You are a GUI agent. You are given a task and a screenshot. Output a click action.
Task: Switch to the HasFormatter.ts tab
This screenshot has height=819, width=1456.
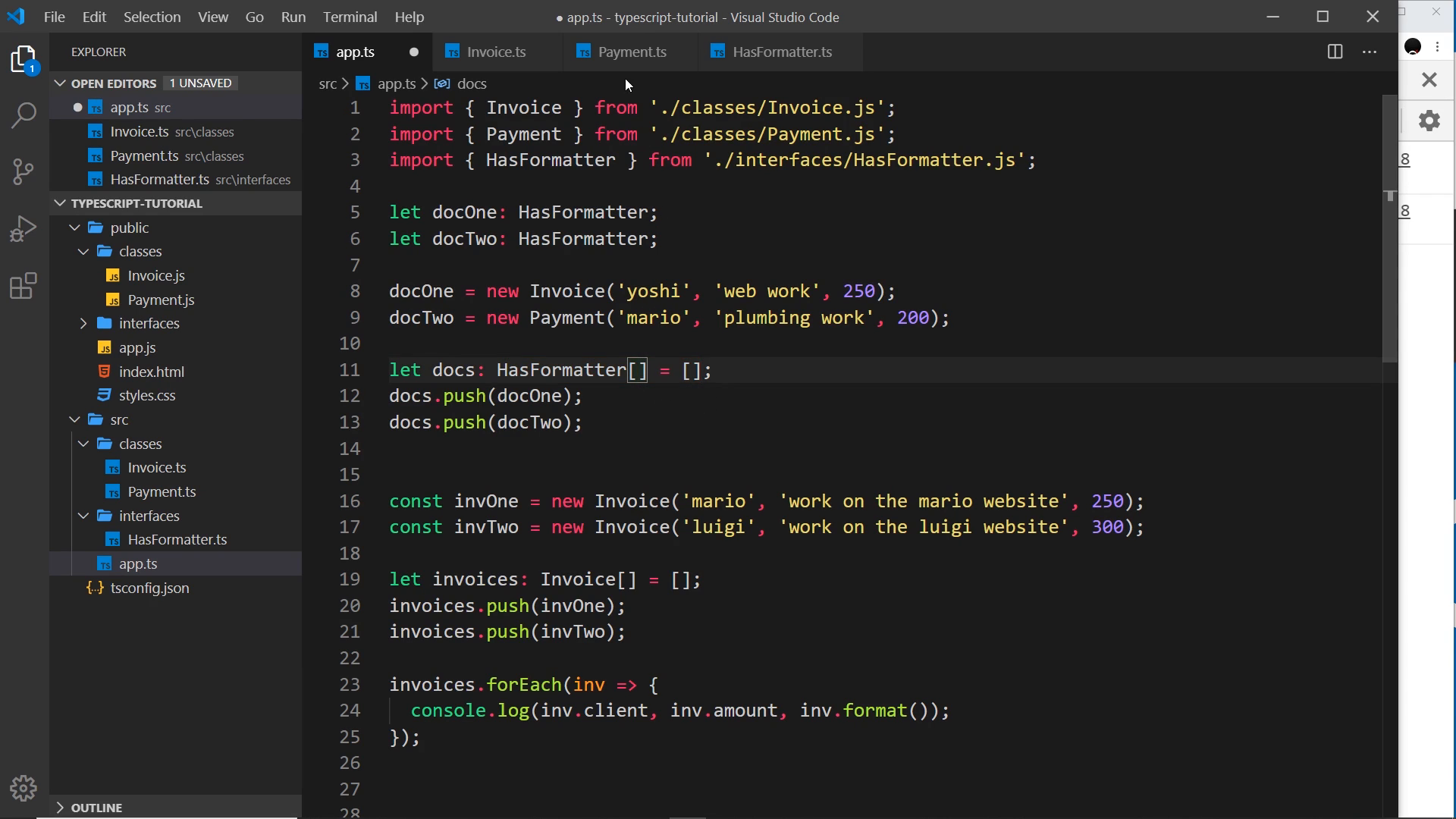pos(782,52)
